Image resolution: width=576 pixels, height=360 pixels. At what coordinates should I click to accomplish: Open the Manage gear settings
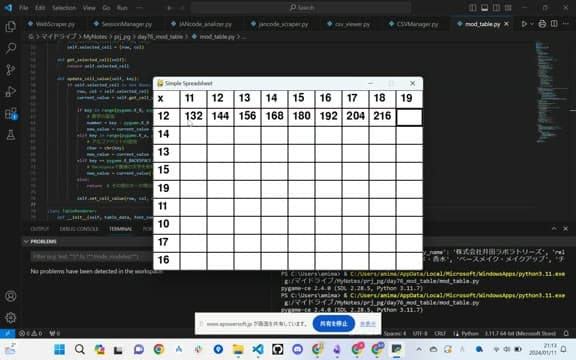tap(11, 317)
